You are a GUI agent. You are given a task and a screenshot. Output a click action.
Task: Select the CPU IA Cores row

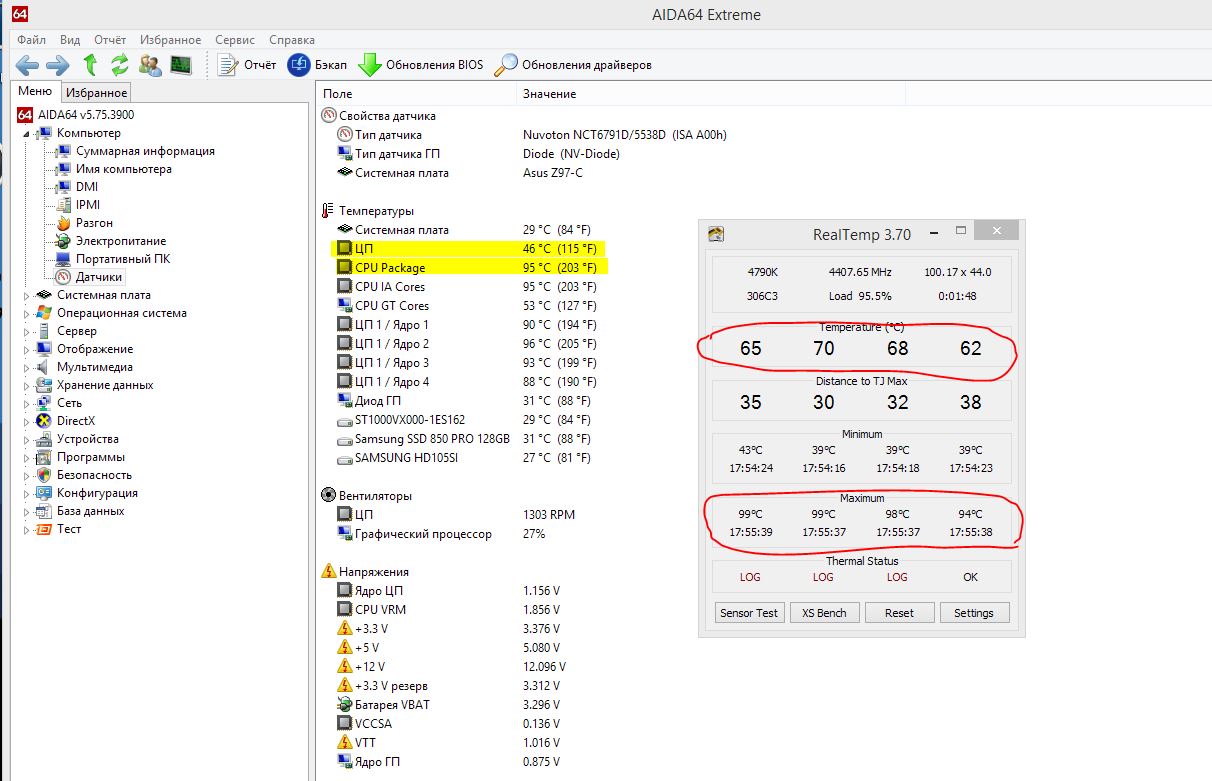[x=469, y=286]
